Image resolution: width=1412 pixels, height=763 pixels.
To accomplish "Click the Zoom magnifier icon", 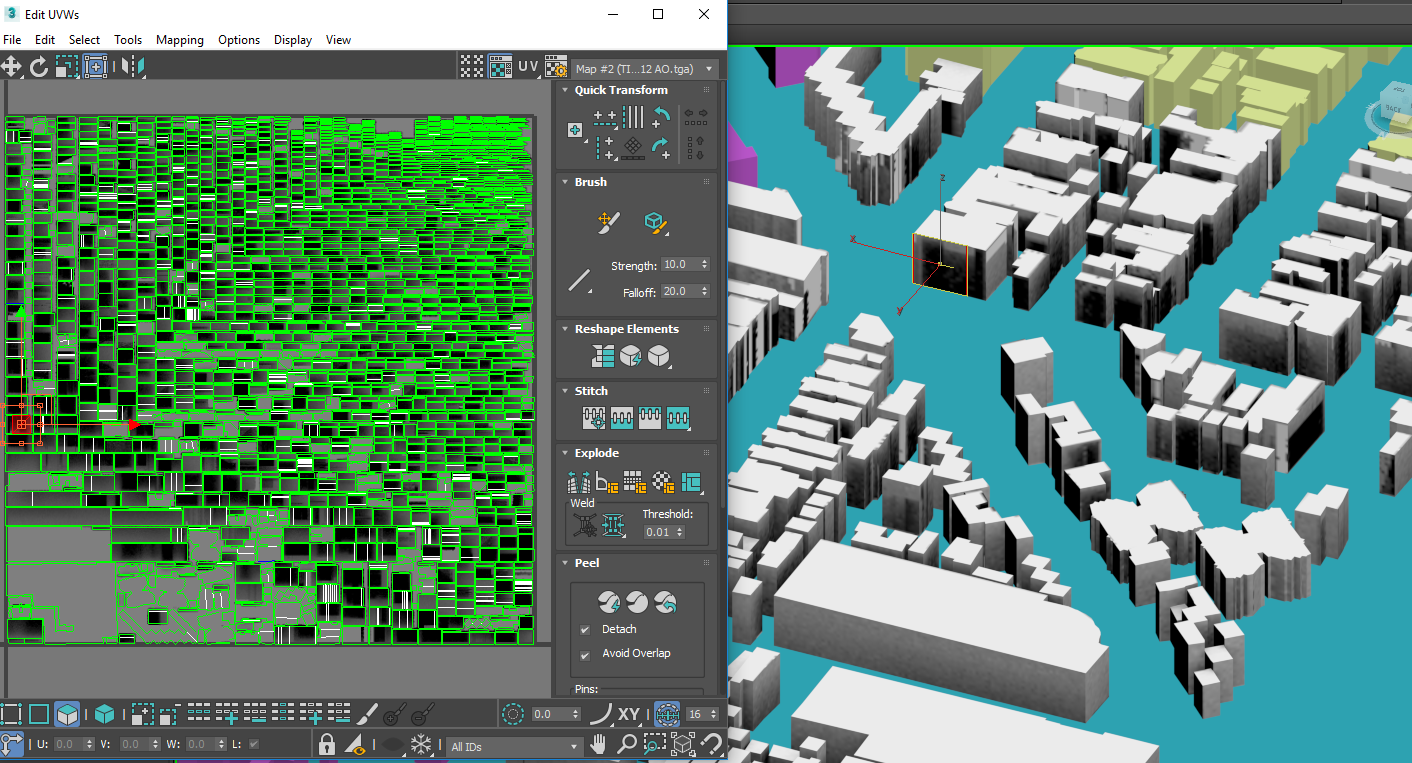I will (626, 744).
